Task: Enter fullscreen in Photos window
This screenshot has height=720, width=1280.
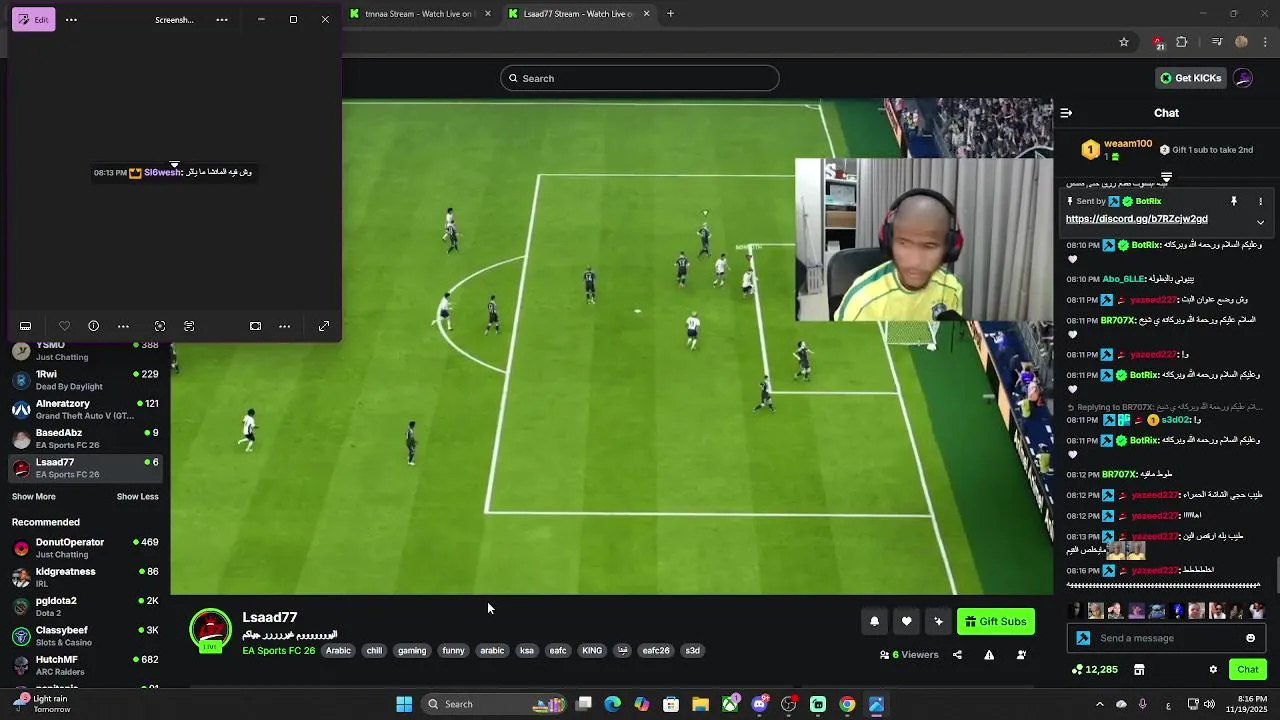Action: click(324, 326)
